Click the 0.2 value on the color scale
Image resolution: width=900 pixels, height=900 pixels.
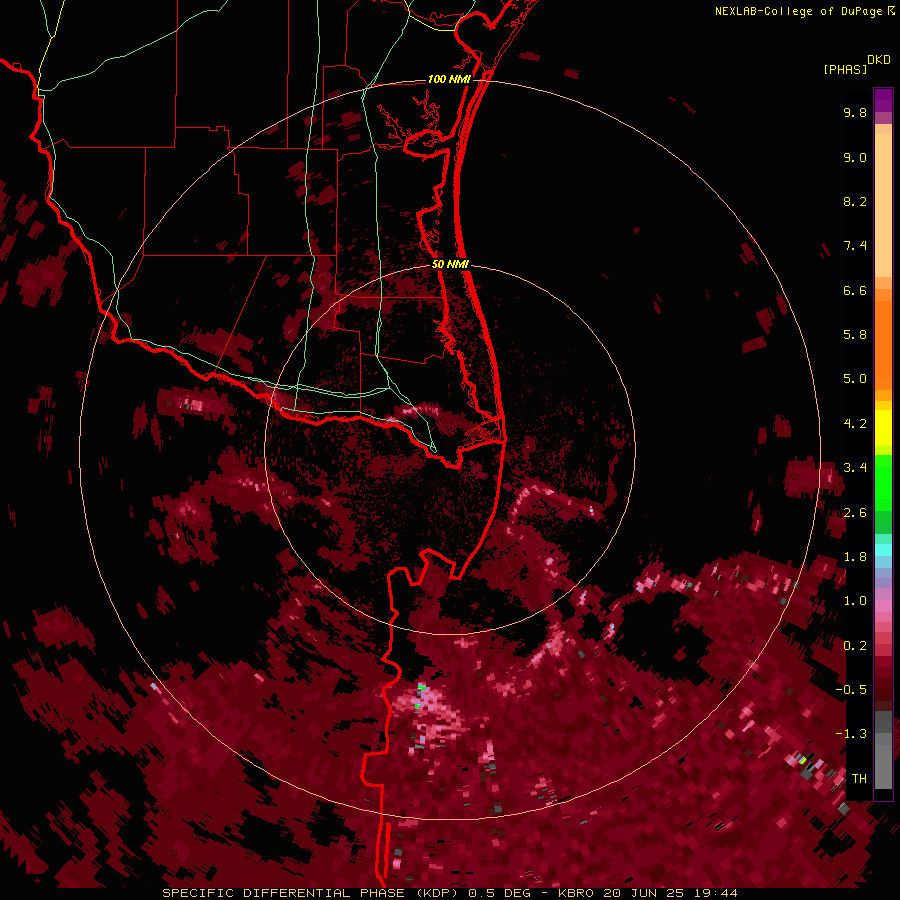[855, 645]
